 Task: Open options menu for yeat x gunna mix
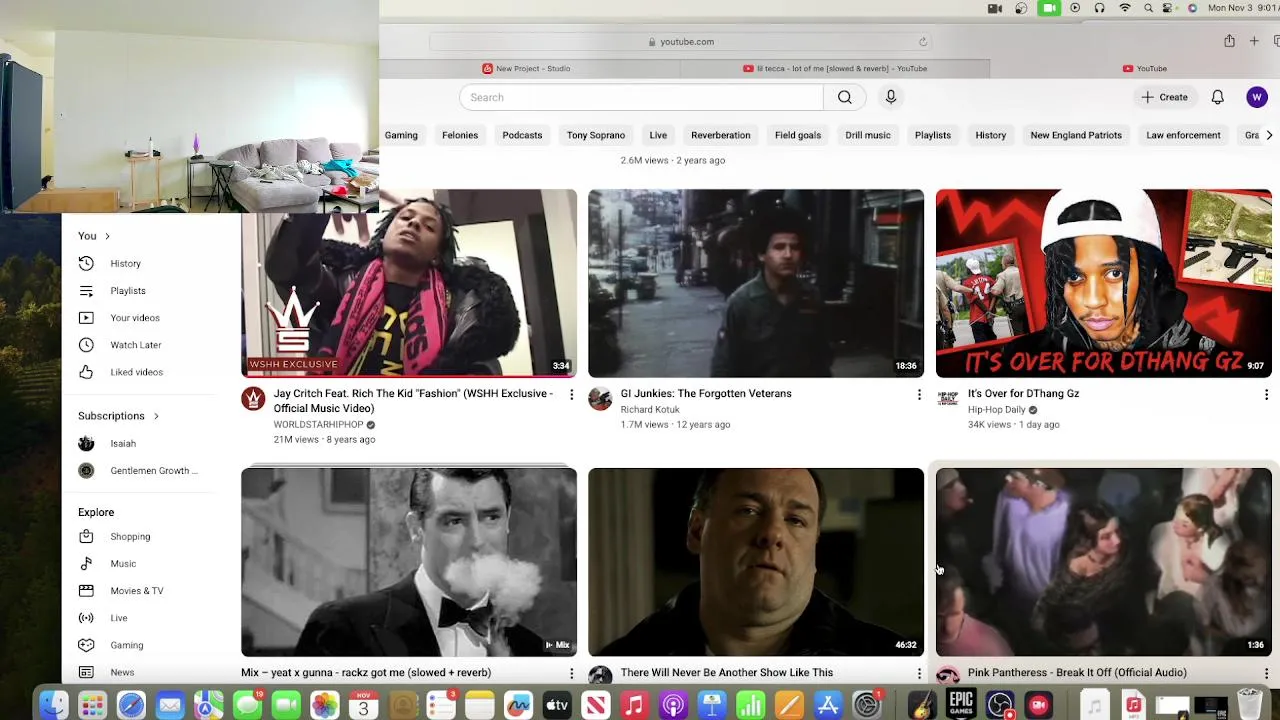571,674
